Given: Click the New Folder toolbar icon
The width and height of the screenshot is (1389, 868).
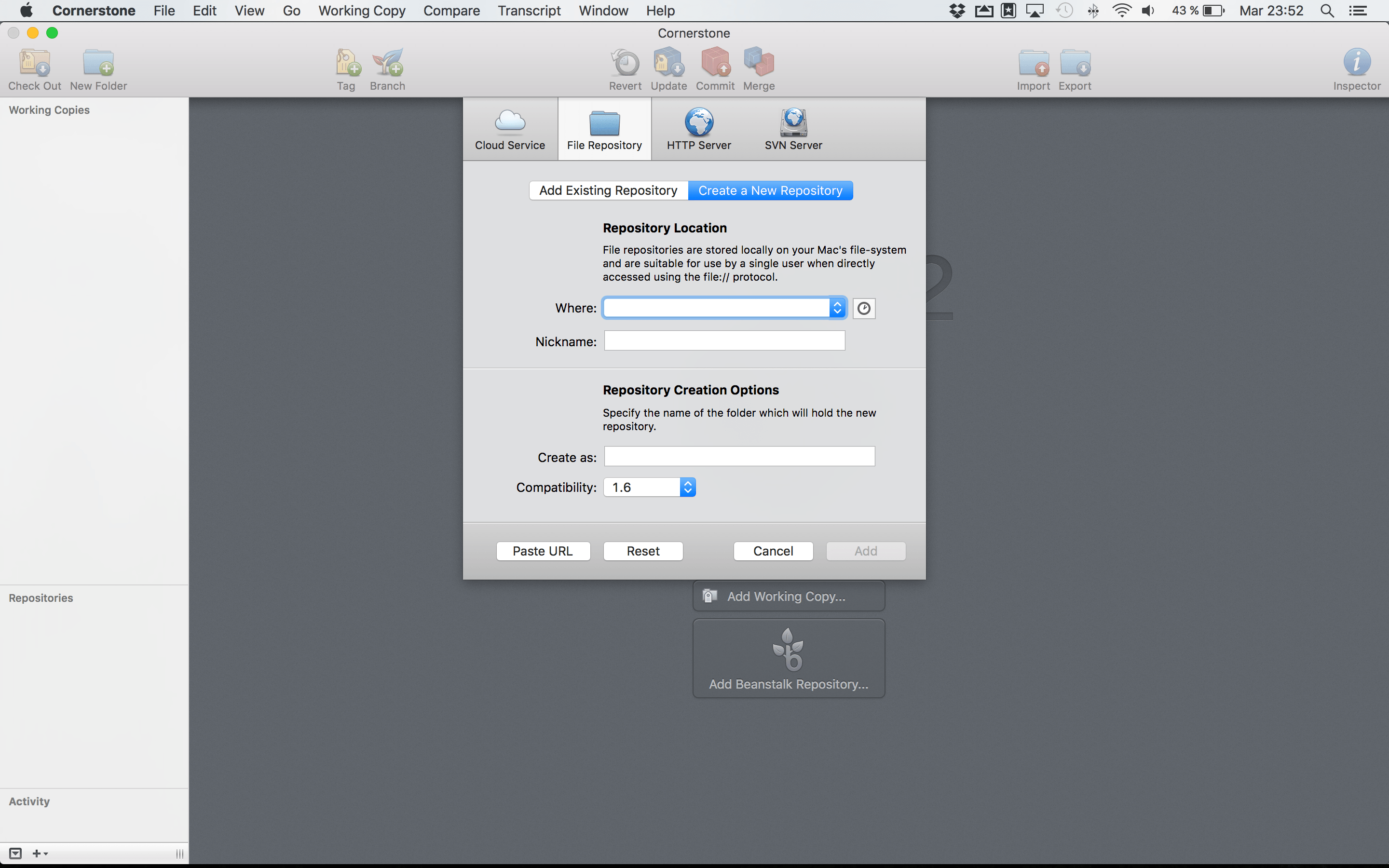Looking at the screenshot, I should [x=98, y=63].
